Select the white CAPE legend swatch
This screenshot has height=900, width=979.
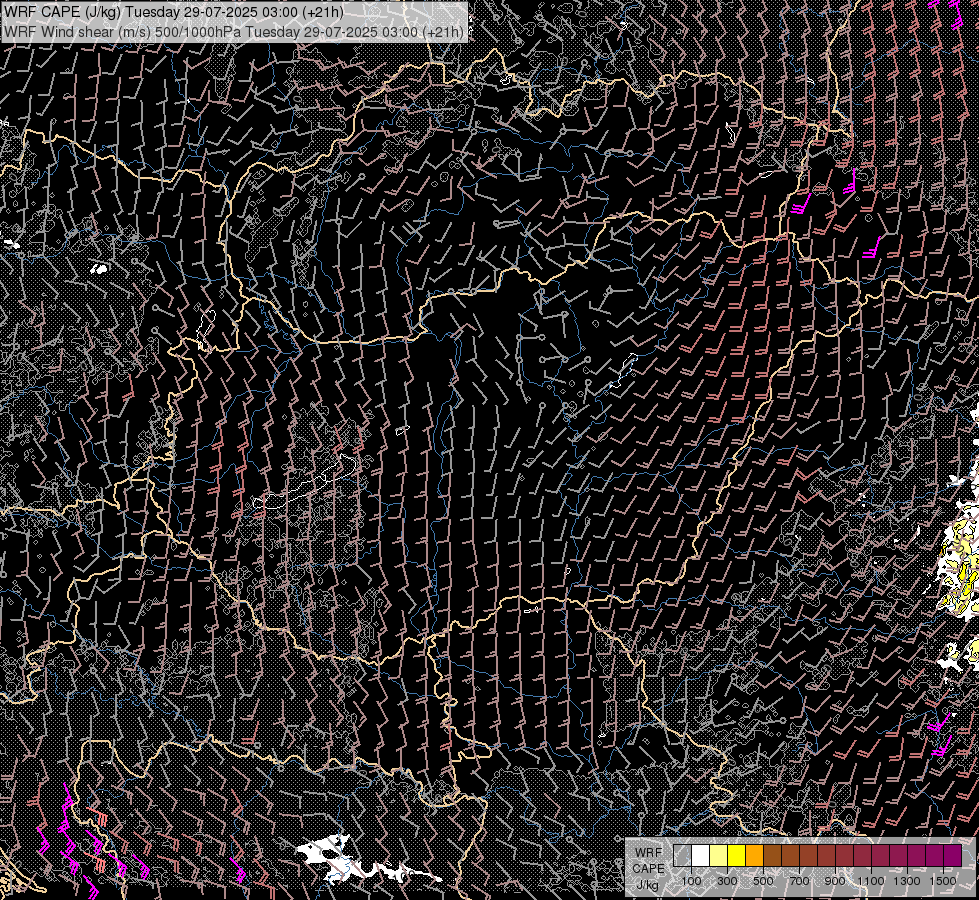[701, 855]
